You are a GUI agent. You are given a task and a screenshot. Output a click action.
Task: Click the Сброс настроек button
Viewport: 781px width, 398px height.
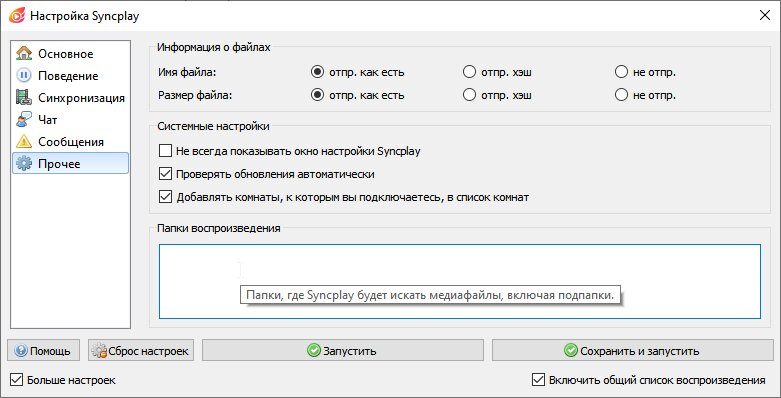point(141,351)
